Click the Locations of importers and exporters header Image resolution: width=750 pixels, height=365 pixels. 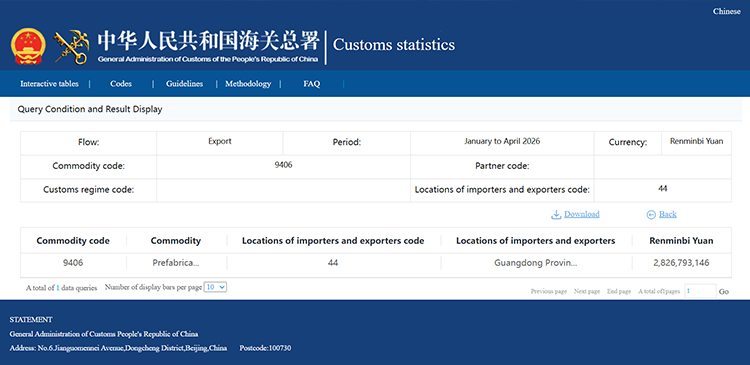536,241
